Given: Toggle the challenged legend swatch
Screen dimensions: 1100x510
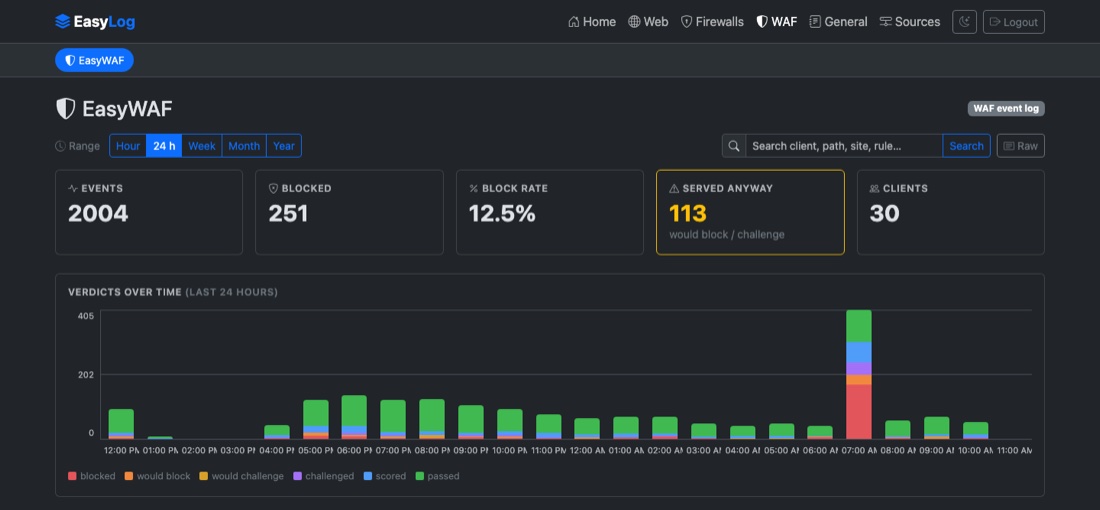Looking at the screenshot, I should click(x=297, y=476).
